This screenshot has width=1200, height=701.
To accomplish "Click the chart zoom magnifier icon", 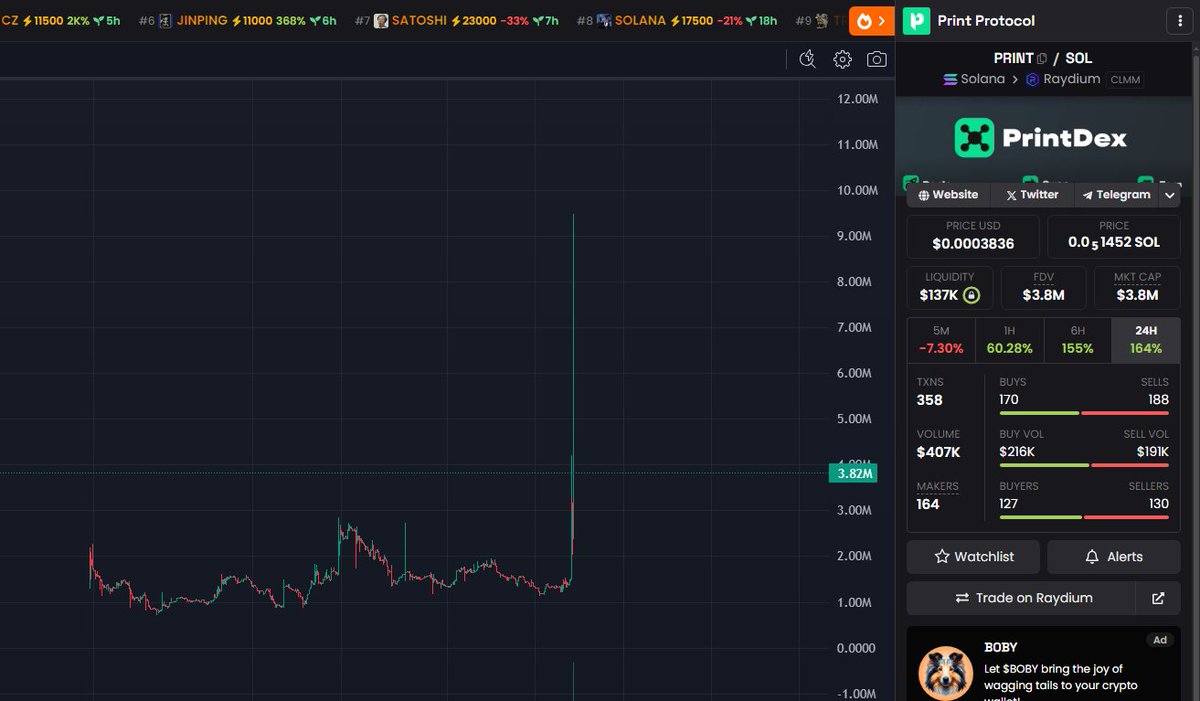I will [x=808, y=60].
